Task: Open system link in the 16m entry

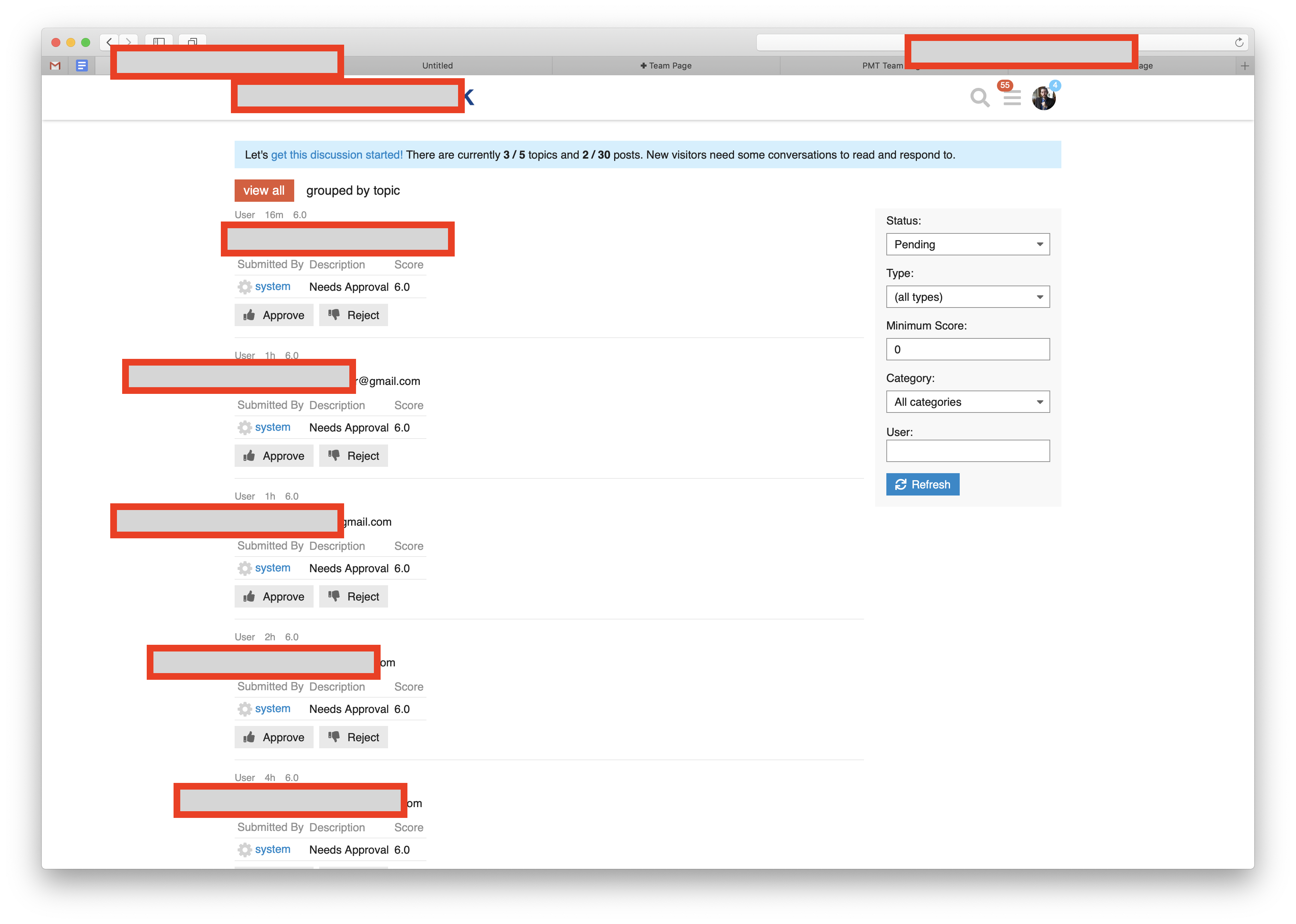Action: pos(273,286)
